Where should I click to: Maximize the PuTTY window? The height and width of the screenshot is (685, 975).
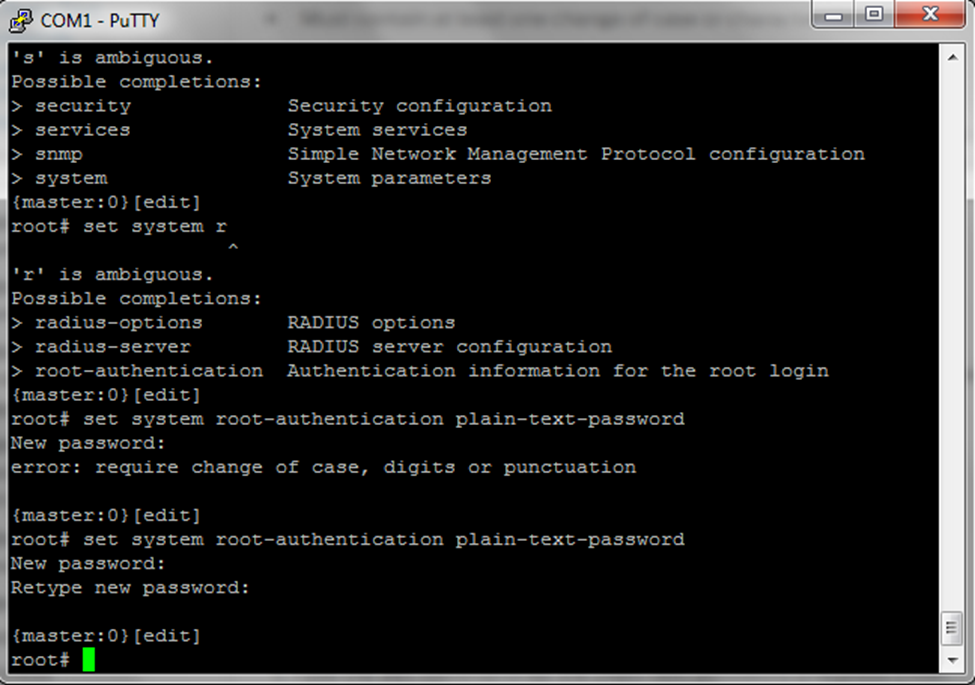pyautogui.click(x=874, y=16)
